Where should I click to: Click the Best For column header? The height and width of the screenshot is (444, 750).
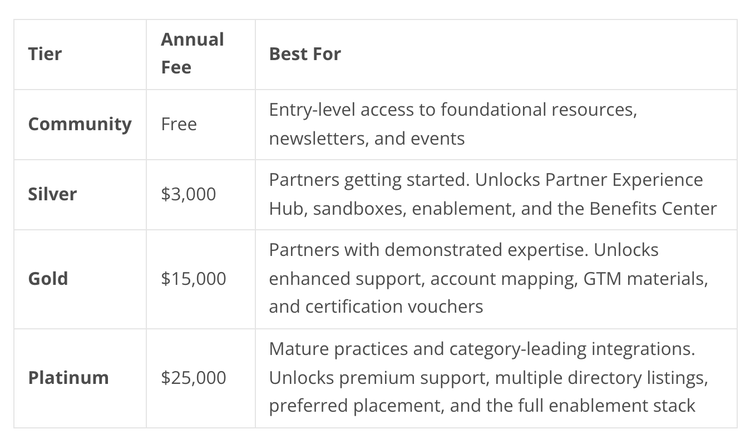pos(305,54)
